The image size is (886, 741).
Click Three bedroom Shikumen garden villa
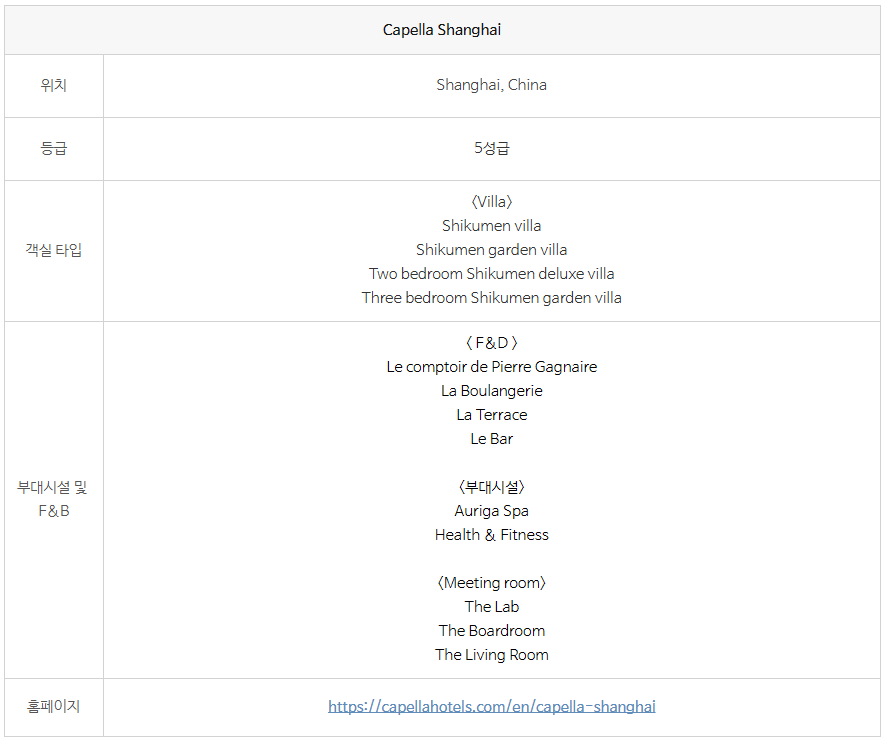492,298
